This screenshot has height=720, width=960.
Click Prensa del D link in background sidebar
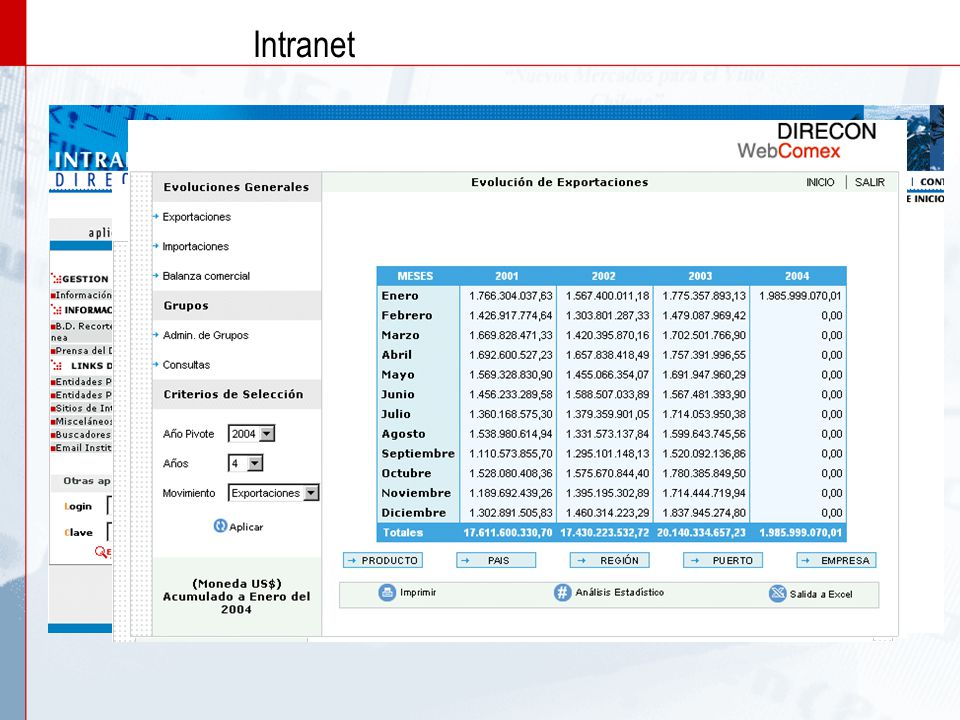(x=84, y=351)
